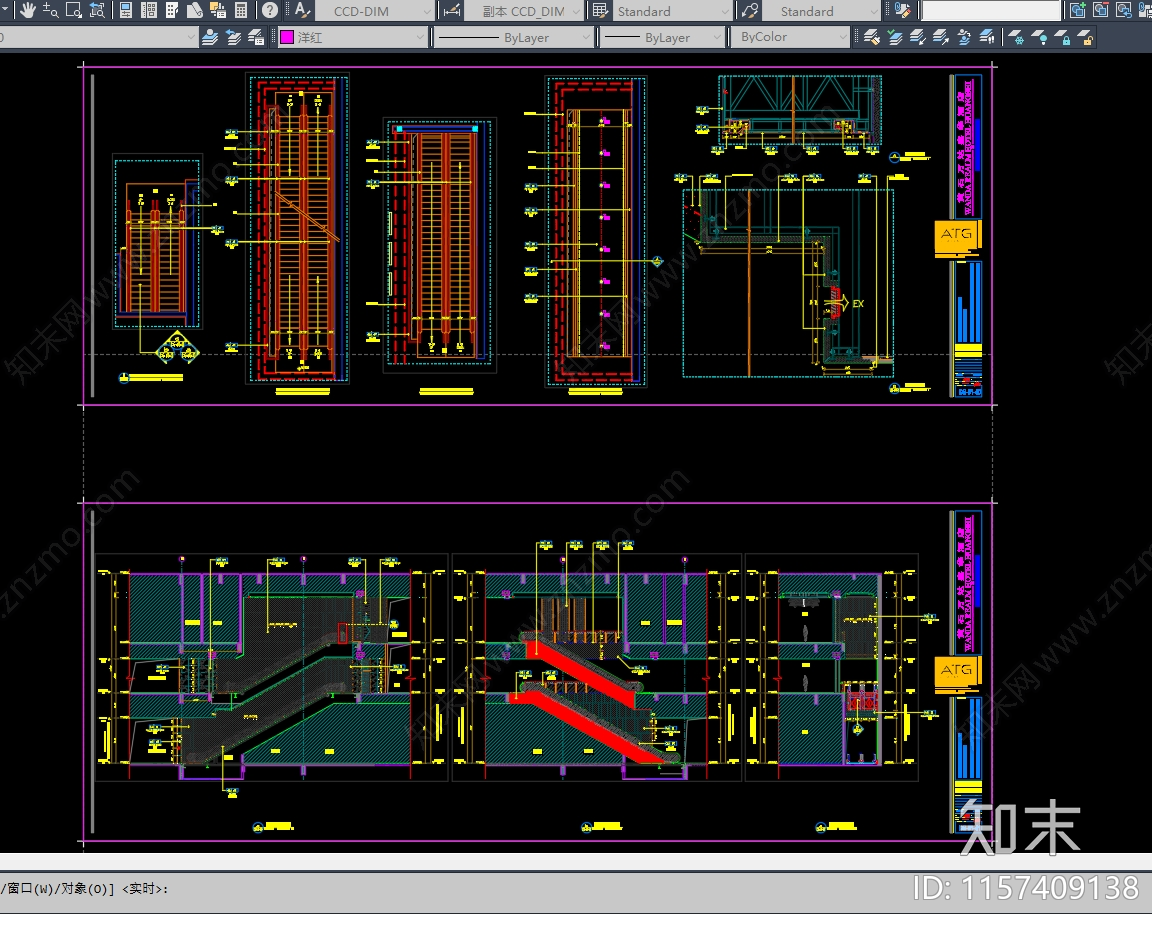Open the ByColor plot style dropdown
The width and height of the screenshot is (1152, 927).
[790, 37]
